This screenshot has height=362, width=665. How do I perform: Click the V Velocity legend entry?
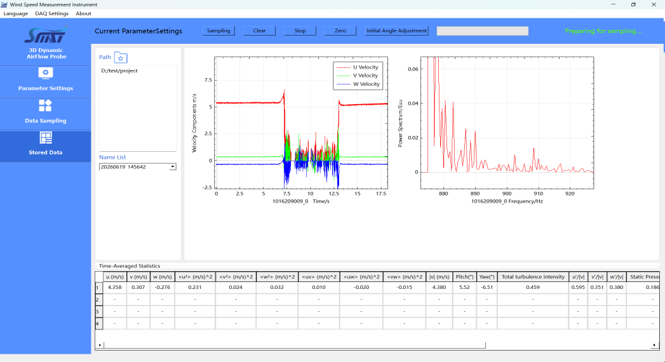(358, 75)
